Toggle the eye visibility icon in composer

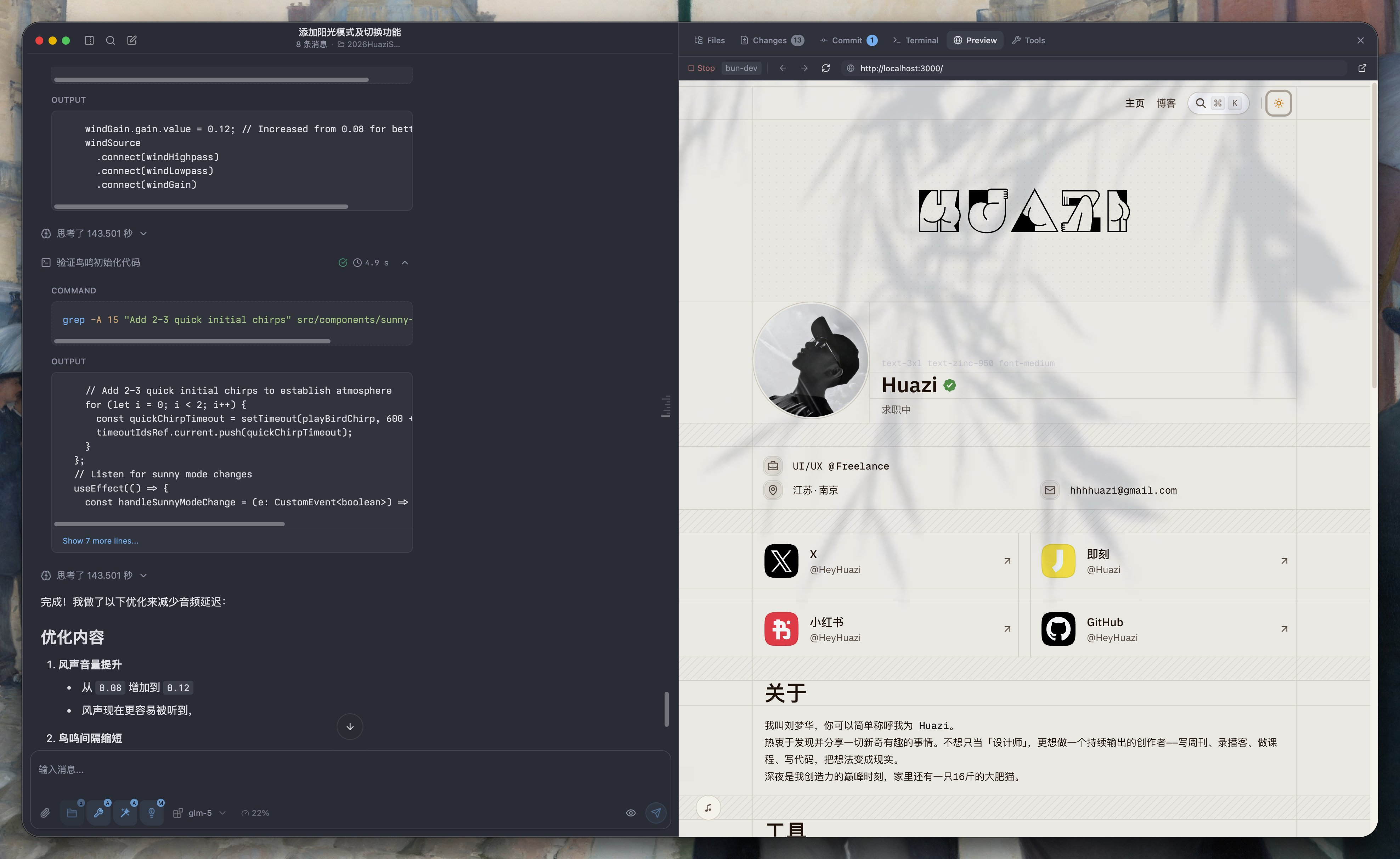(x=631, y=813)
